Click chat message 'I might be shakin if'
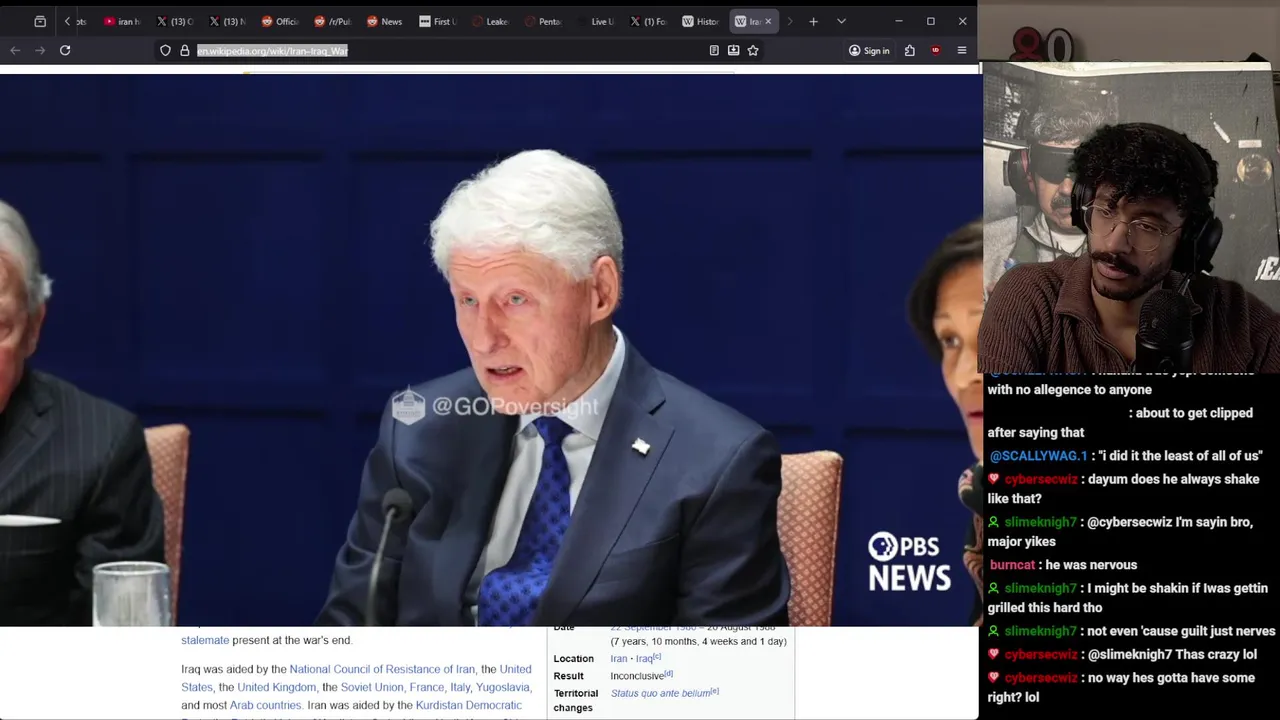The width and height of the screenshot is (1280, 720). pos(1128,598)
